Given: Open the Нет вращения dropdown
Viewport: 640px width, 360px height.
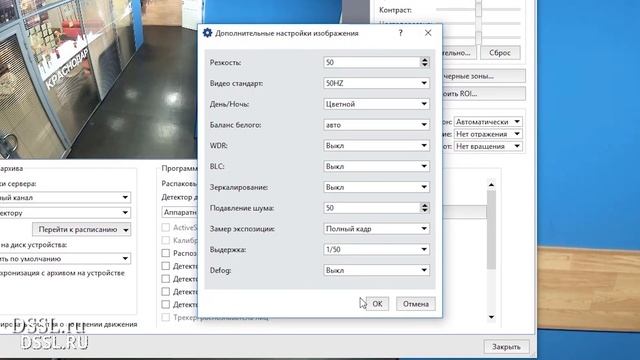Looking at the screenshot, I should (488, 146).
